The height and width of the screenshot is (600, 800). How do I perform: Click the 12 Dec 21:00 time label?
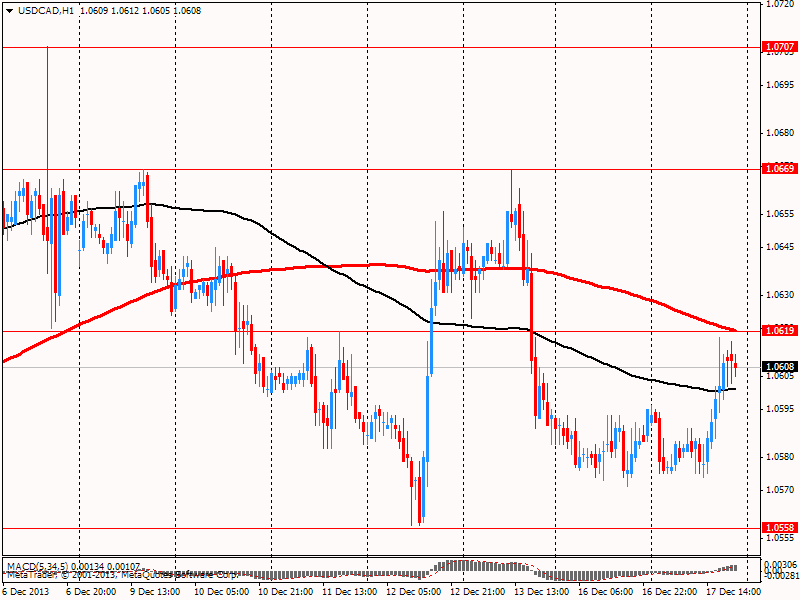(478, 591)
